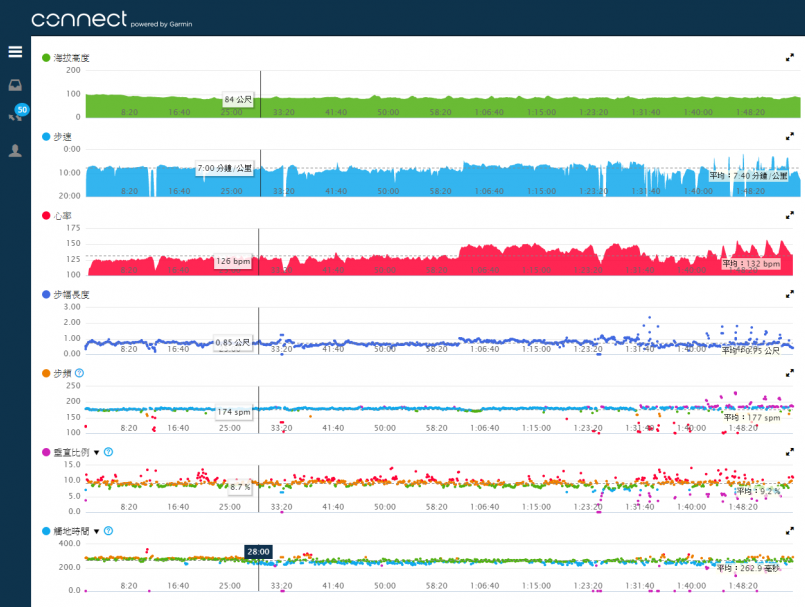Click the green 海拔高度 legend dot
805x607 pixels.
[46, 58]
